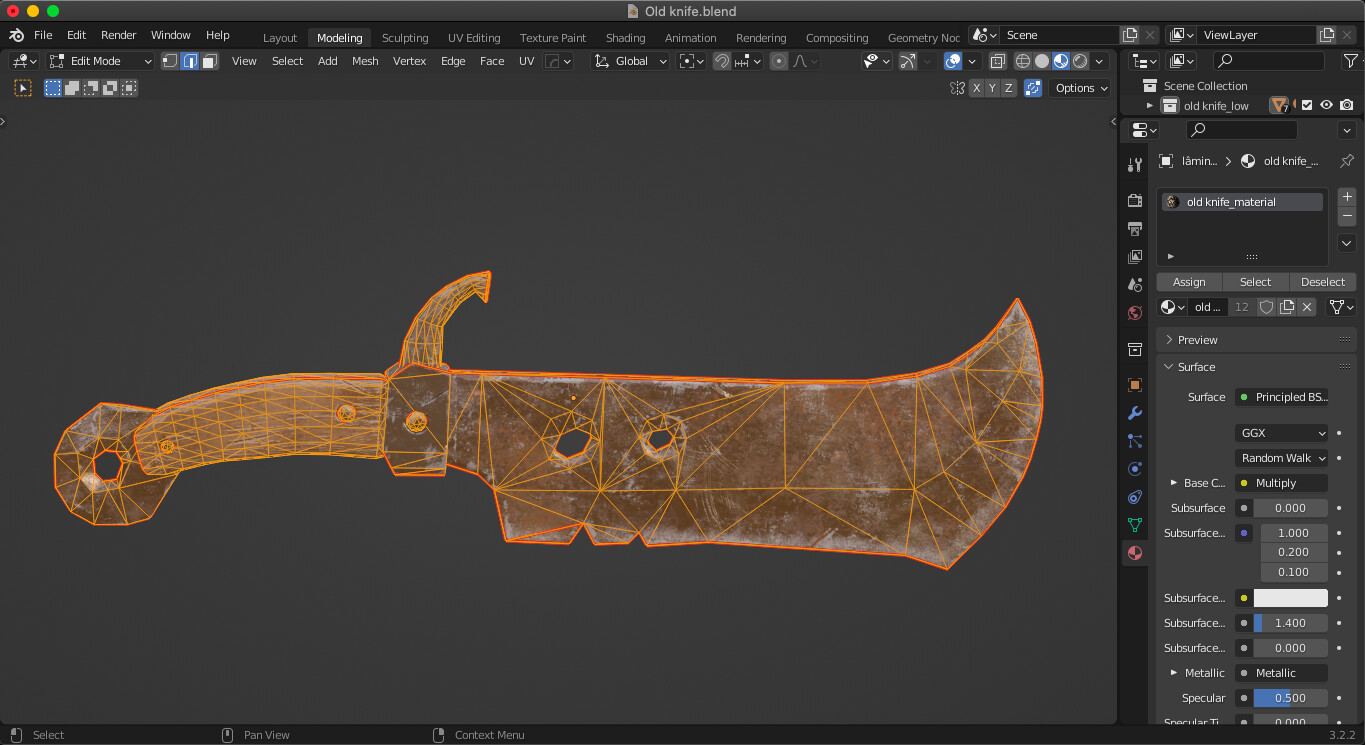
Task: Adjust the Specular 0.500 slider
Action: tap(1290, 698)
